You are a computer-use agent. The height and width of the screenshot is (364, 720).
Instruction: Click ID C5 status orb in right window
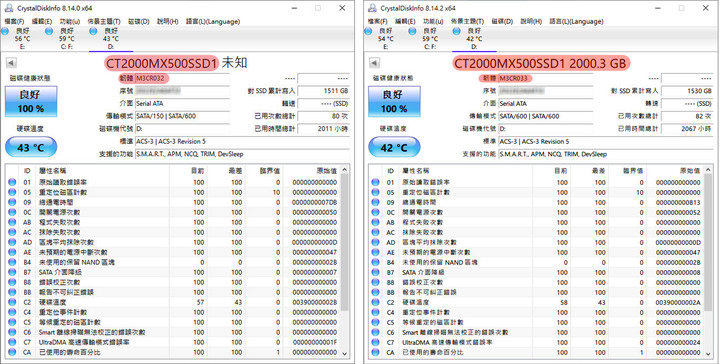(375, 323)
